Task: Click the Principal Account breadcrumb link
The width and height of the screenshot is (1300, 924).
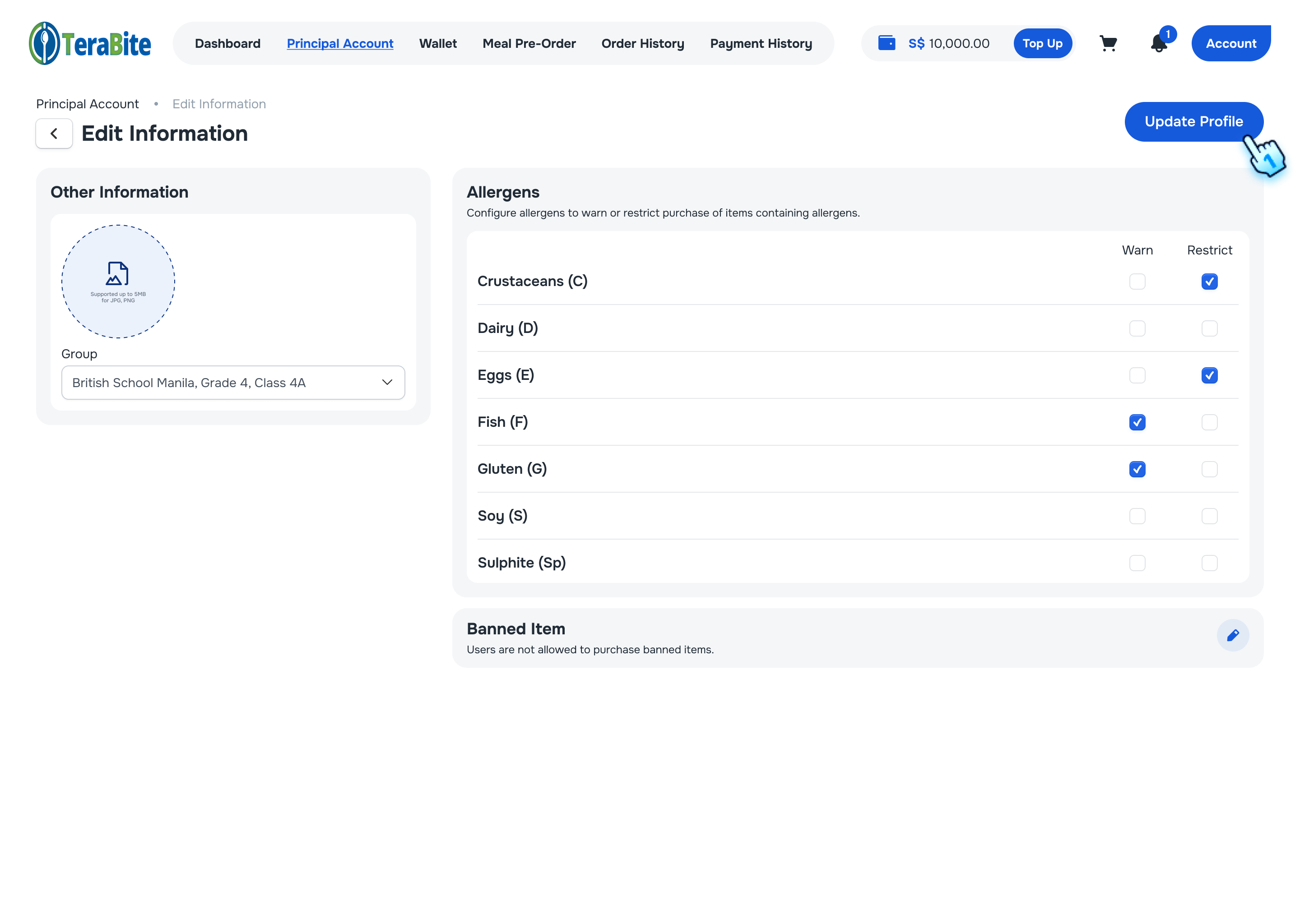Action: pyautogui.click(x=87, y=104)
